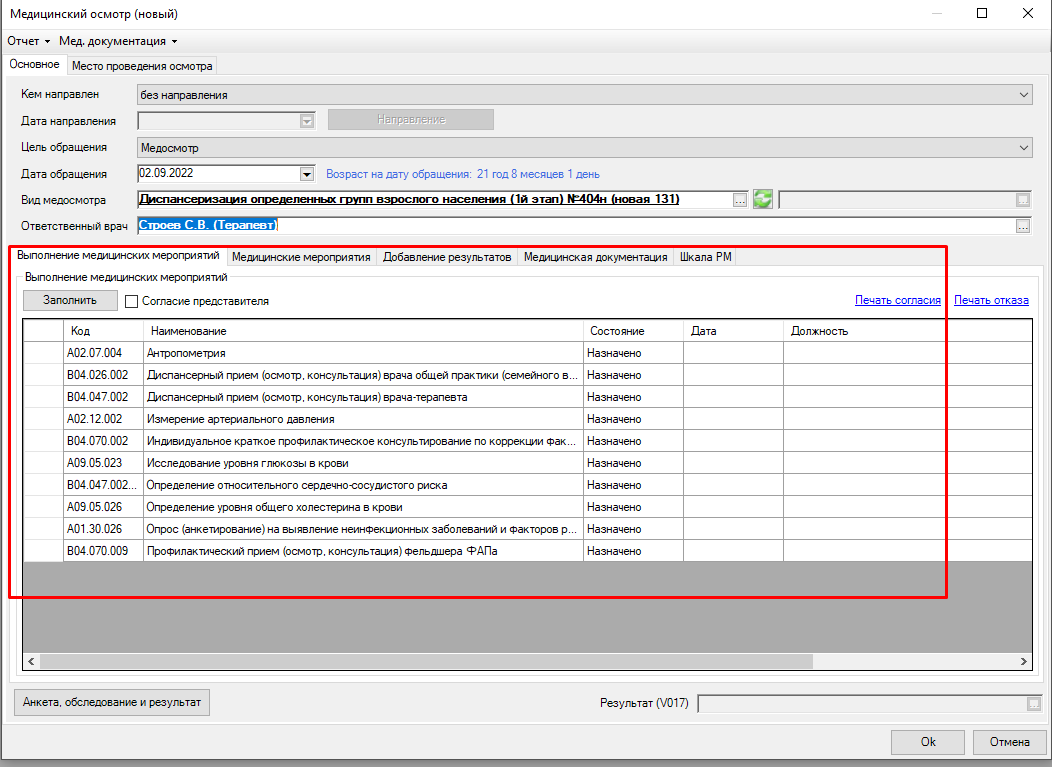
Task: Select the Опрос (анкетирование) row
Action: (x=528, y=529)
